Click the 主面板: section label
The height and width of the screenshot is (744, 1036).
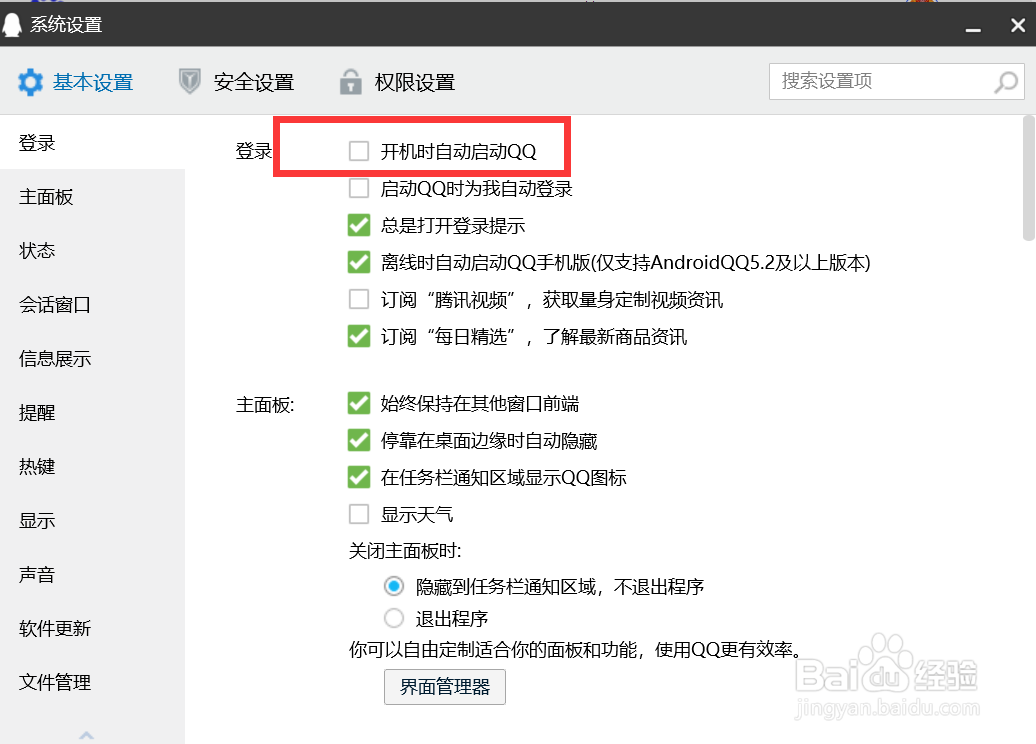coord(265,404)
